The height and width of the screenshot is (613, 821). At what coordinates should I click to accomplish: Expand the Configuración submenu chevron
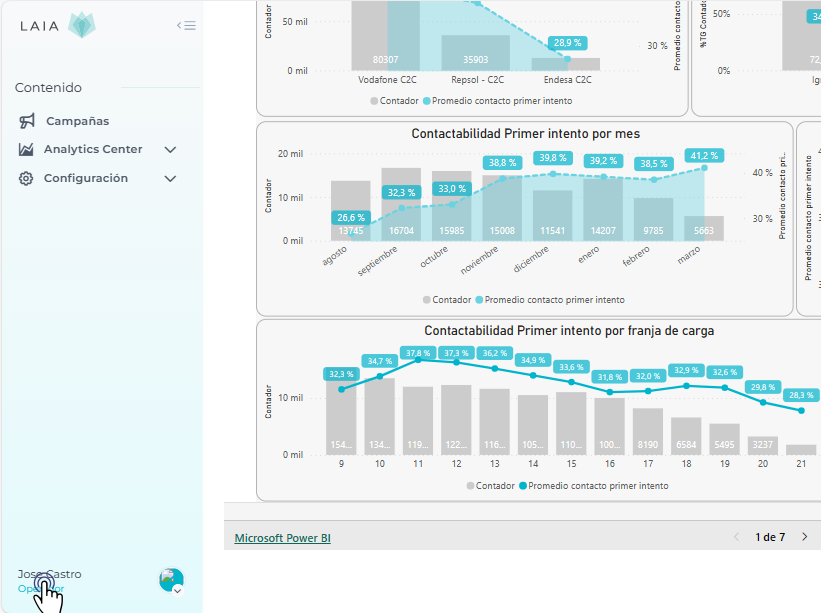170,179
